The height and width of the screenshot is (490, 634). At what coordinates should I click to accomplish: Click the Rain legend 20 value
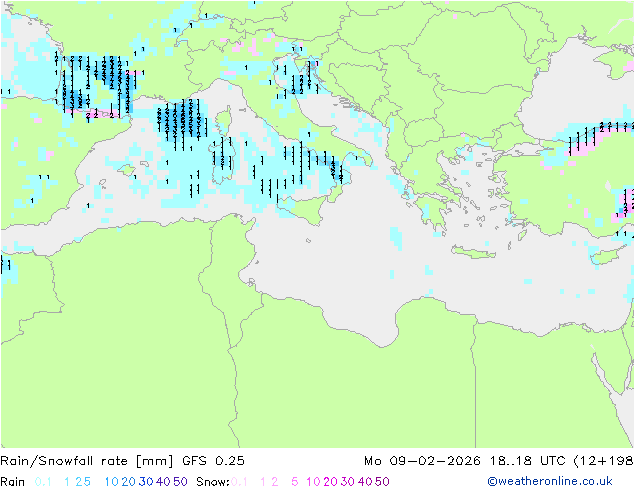point(128,482)
